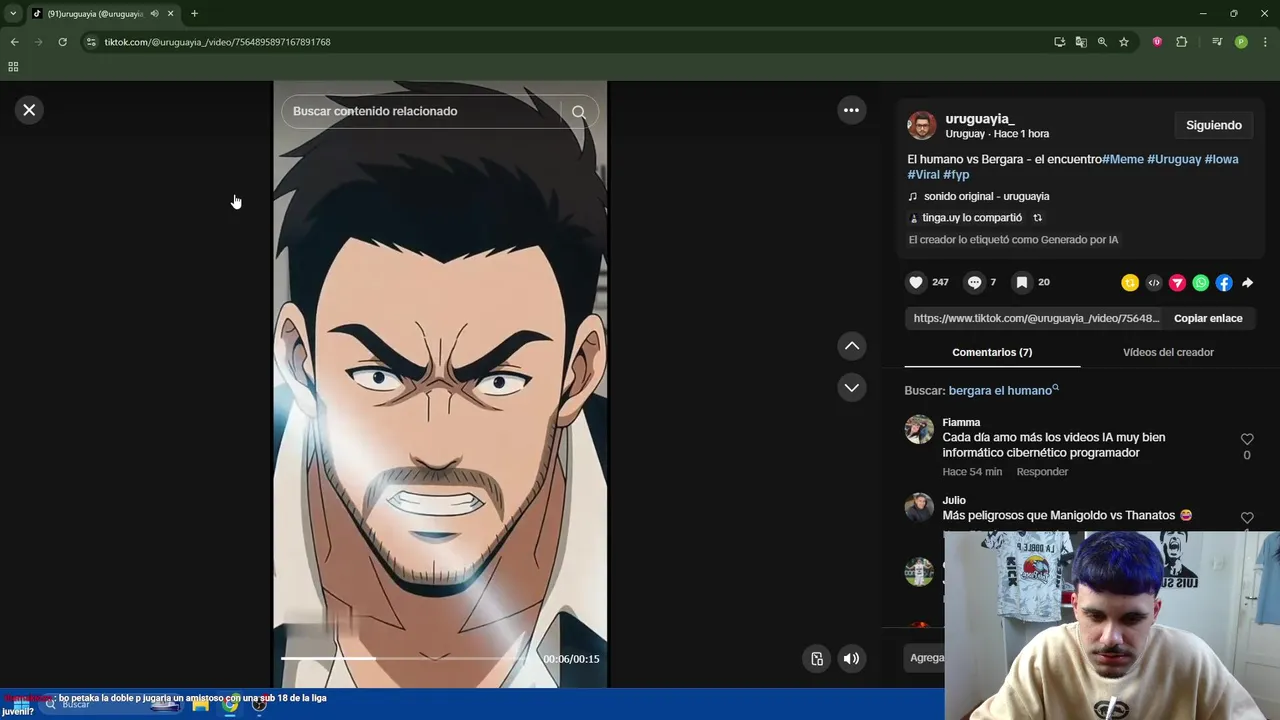Install app icon in address bar
The height and width of the screenshot is (720, 1280).
[1059, 42]
